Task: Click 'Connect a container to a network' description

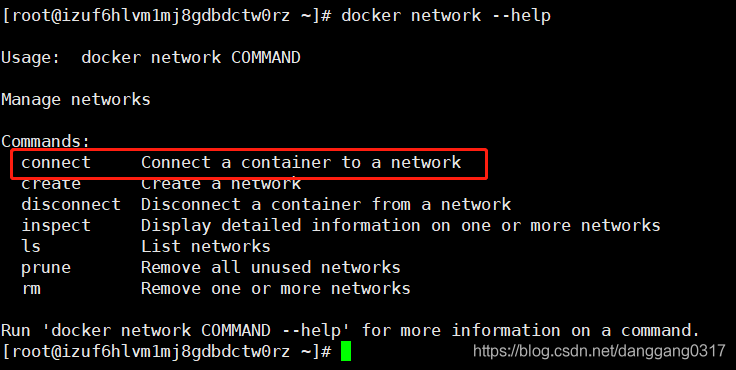Action: click(x=301, y=162)
